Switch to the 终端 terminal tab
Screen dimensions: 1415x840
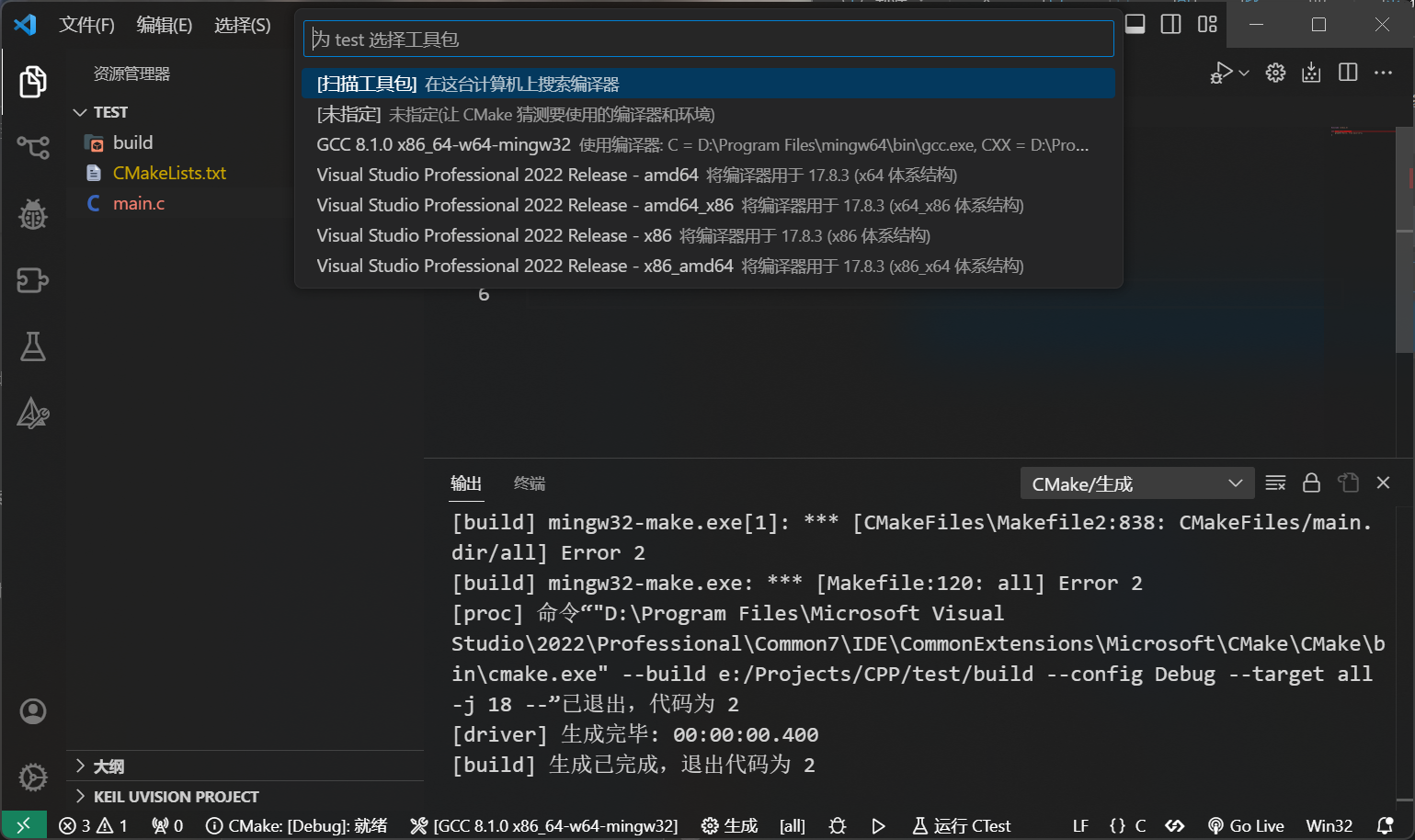pyautogui.click(x=529, y=483)
